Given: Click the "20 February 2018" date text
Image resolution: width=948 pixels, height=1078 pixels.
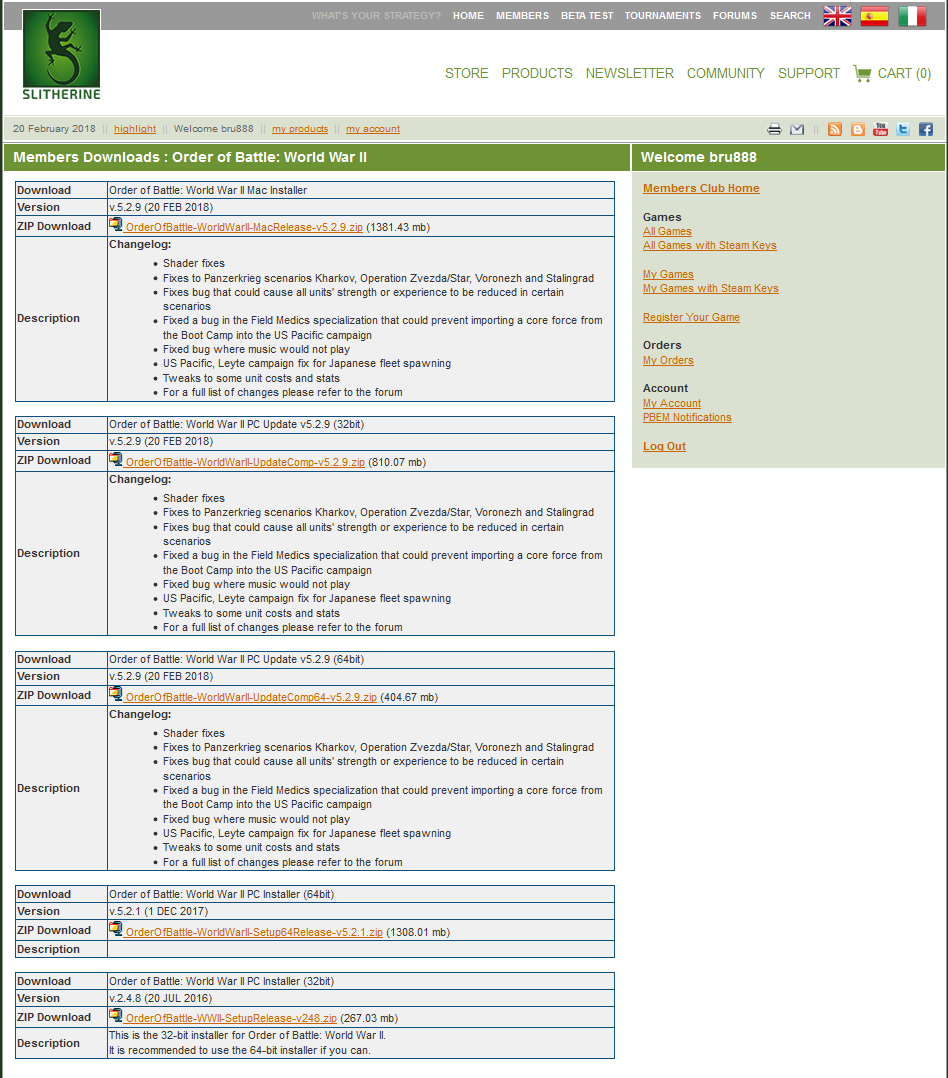Looking at the screenshot, I should [x=54, y=129].
